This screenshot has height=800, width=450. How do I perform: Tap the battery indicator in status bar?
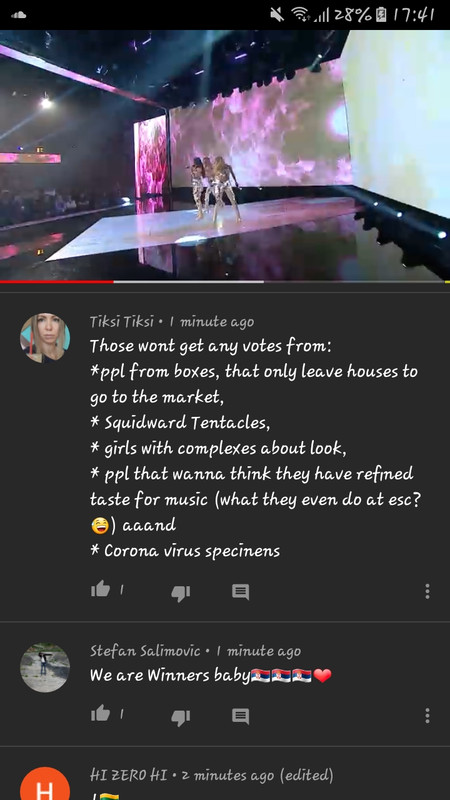coord(381,15)
